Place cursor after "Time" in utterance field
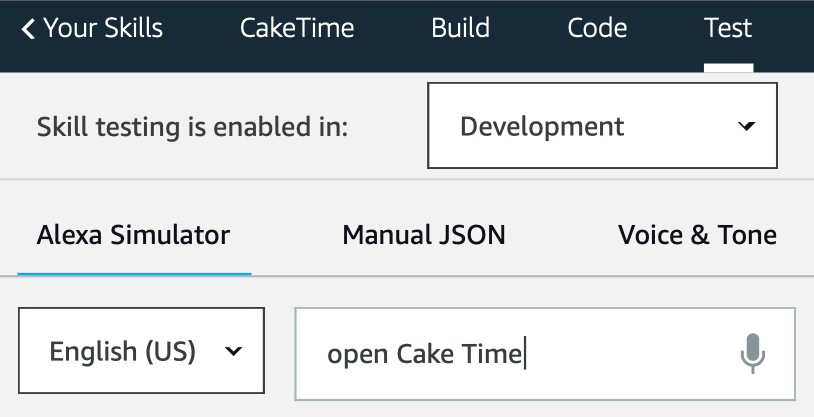The height and width of the screenshot is (417, 814). tap(524, 354)
